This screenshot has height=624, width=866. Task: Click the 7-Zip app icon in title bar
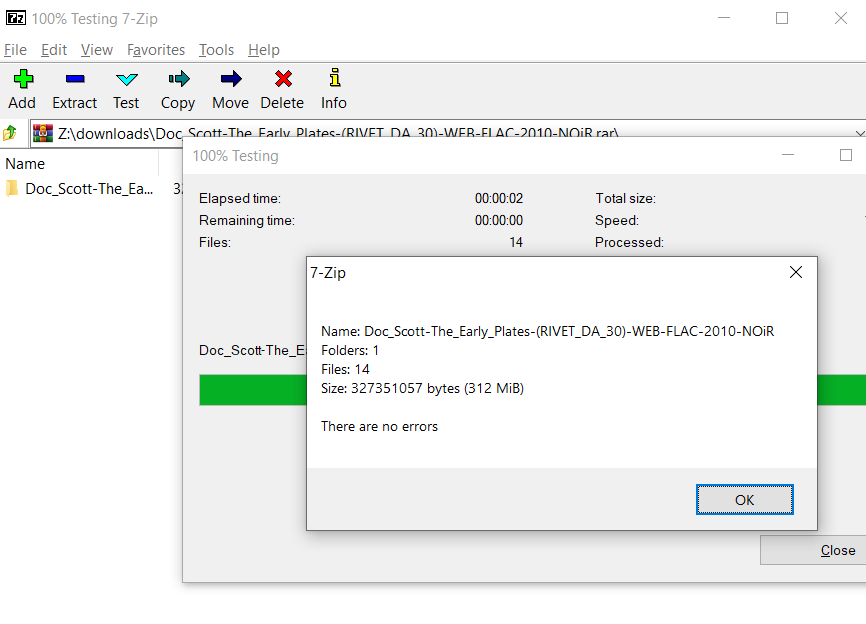[15, 18]
